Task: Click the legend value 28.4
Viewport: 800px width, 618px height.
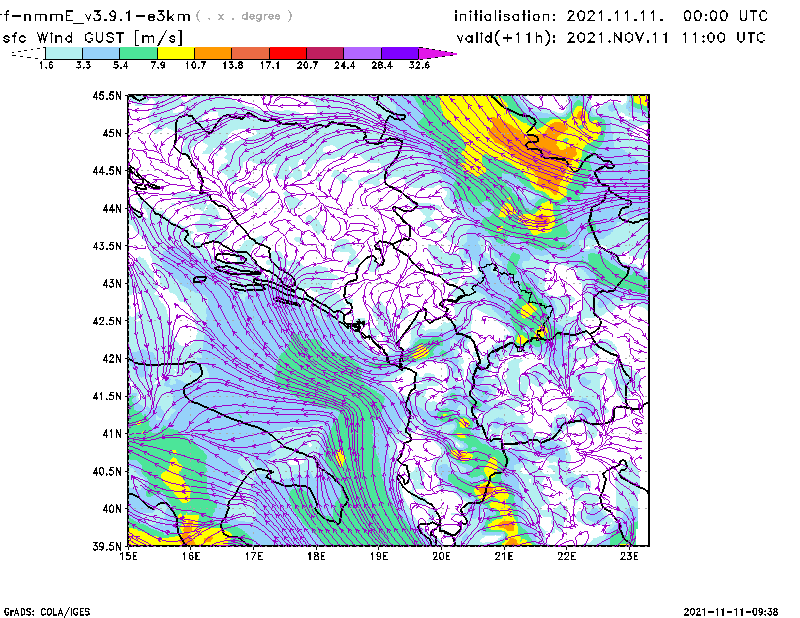Action: click(382, 65)
